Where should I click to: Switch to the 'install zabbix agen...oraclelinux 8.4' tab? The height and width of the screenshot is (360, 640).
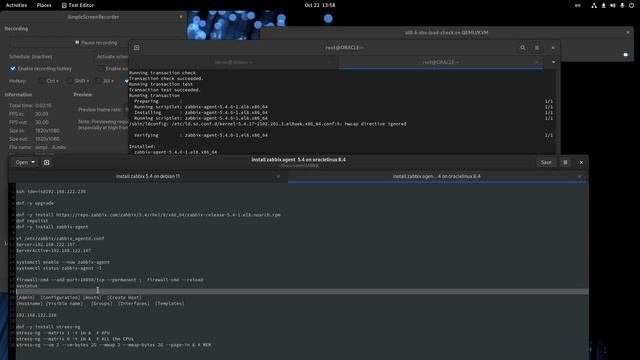[436, 176]
